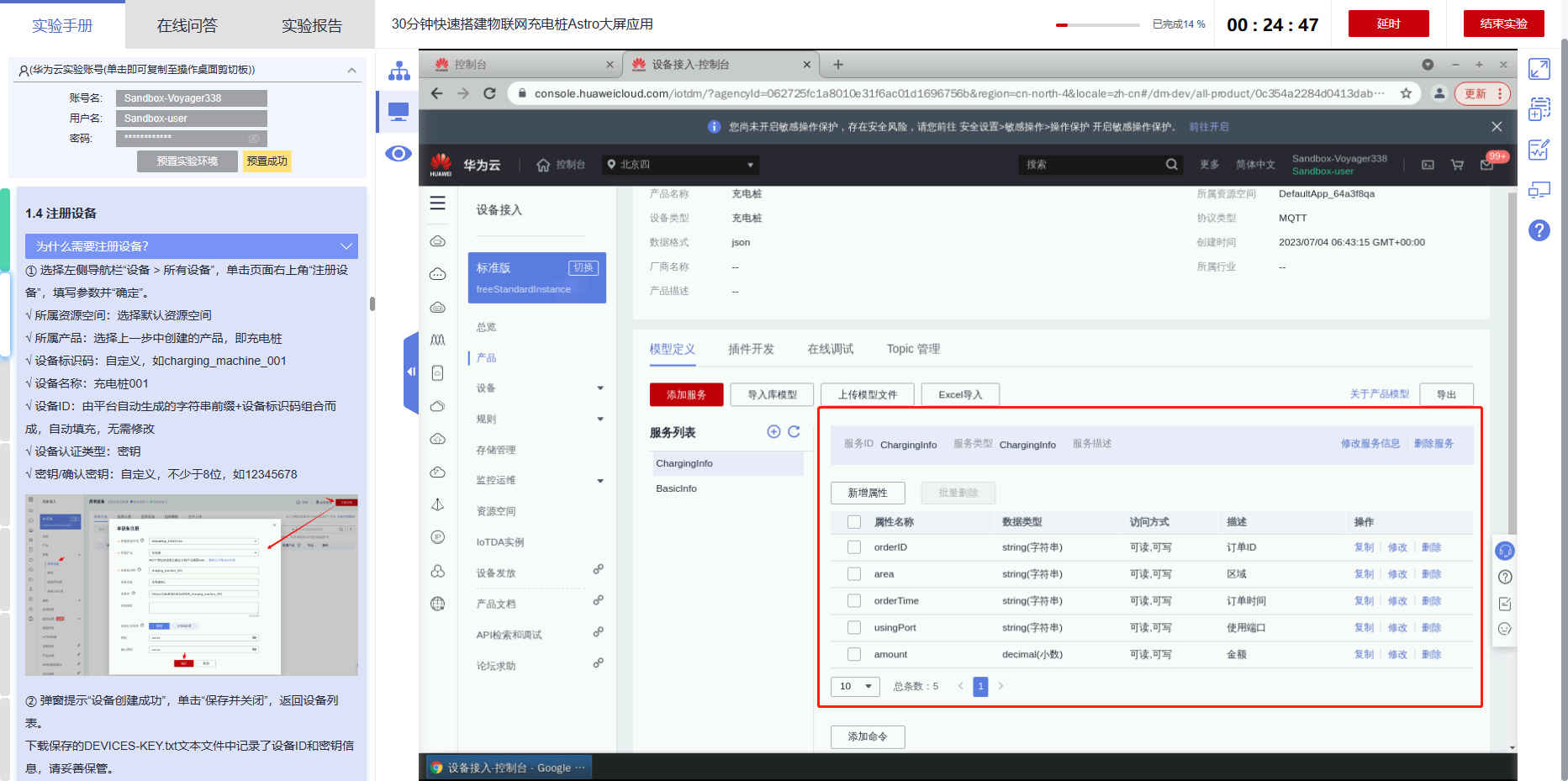This screenshot has width=1568, height=781.
Task: Open the 实验报告 tab
Action: (x=312, y=25)
